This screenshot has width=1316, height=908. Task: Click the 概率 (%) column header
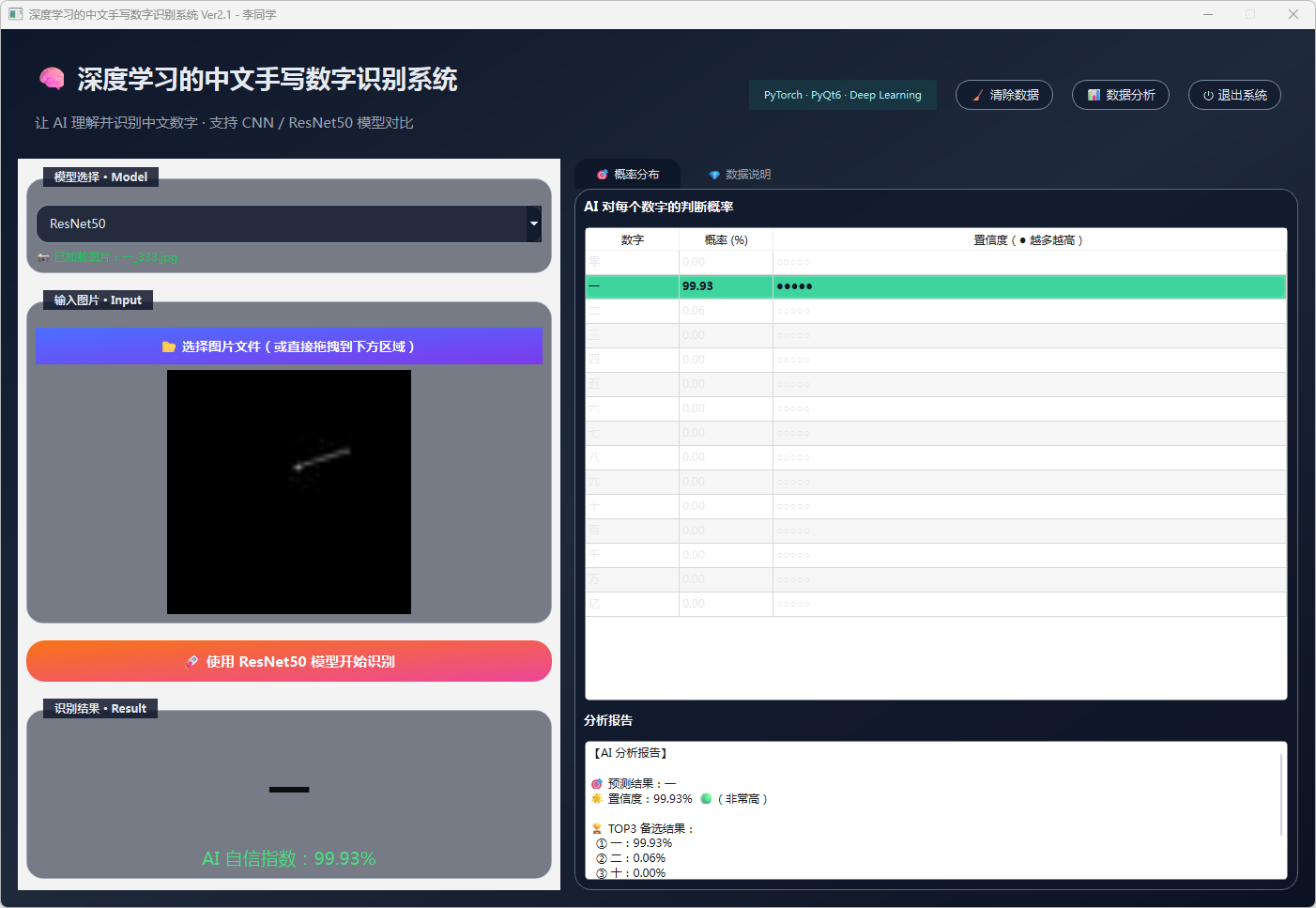click(x=726, y=240)
